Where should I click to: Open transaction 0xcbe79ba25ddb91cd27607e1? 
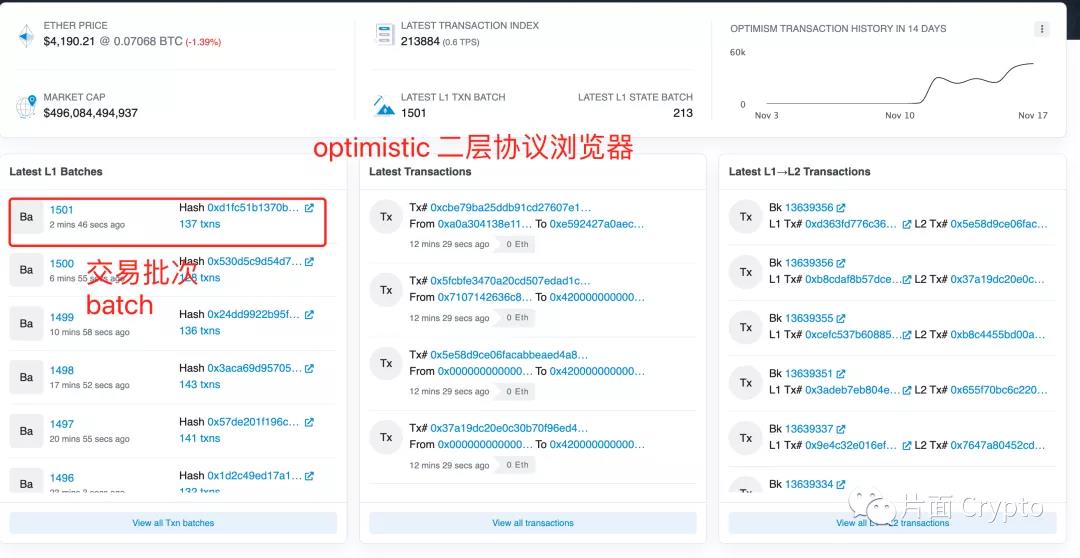click(x=510, y=207)
